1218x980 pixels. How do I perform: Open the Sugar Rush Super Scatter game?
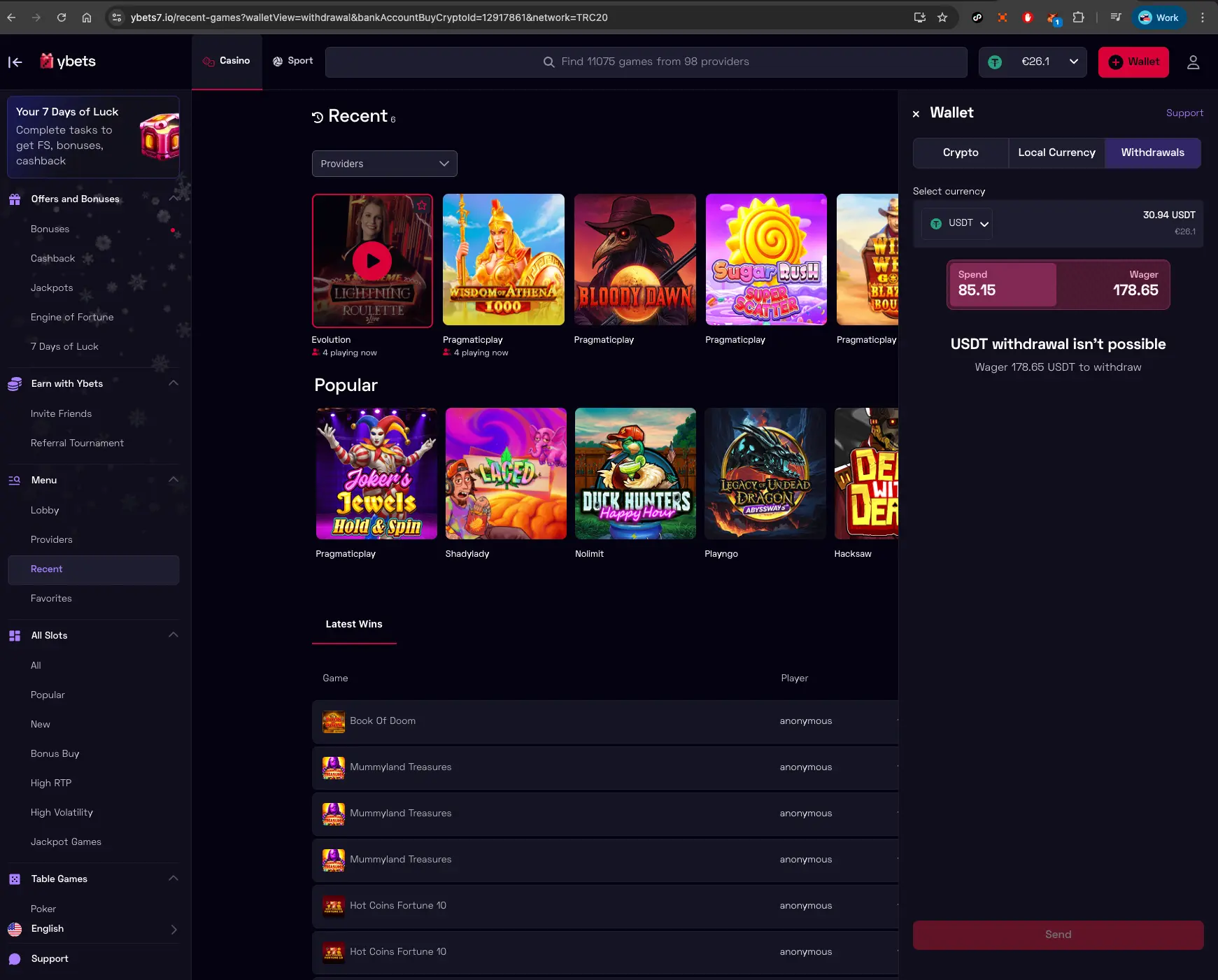[766, 260]
